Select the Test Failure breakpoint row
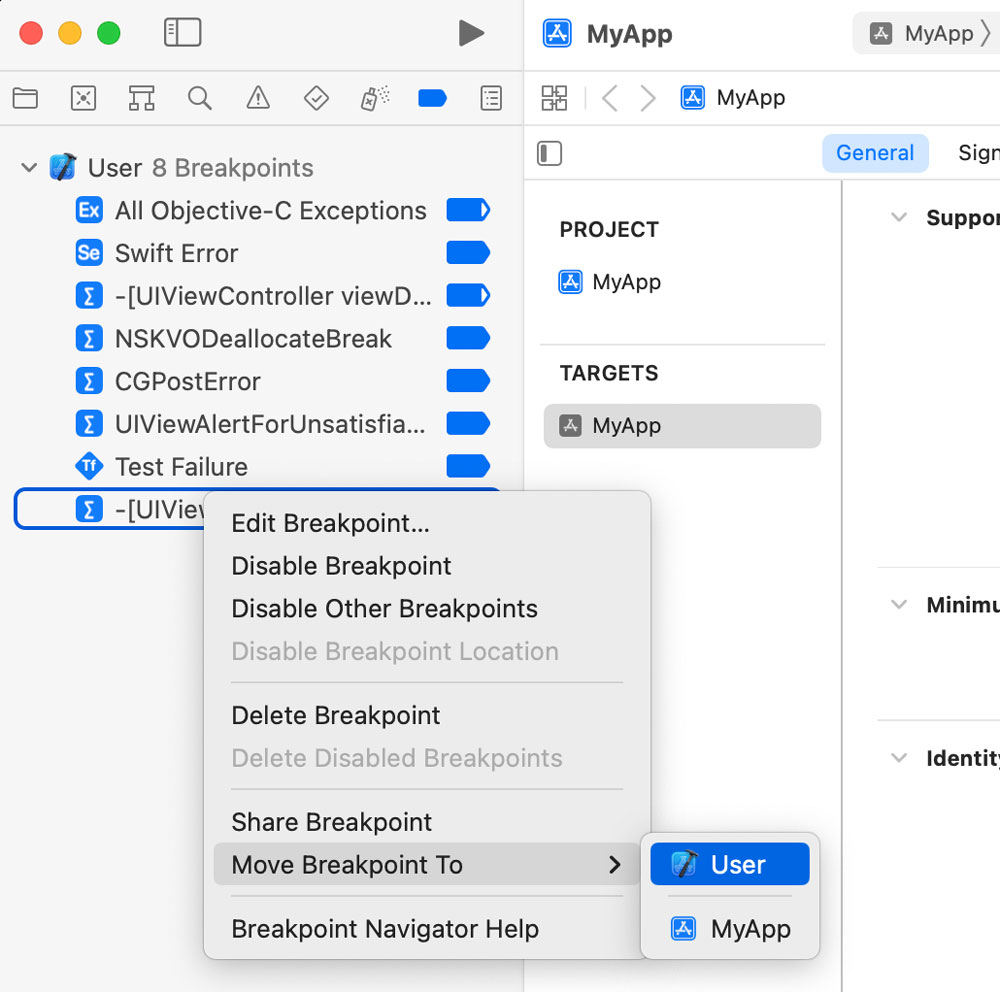Viewport: 1000px width, 992px height. [256, 467]
